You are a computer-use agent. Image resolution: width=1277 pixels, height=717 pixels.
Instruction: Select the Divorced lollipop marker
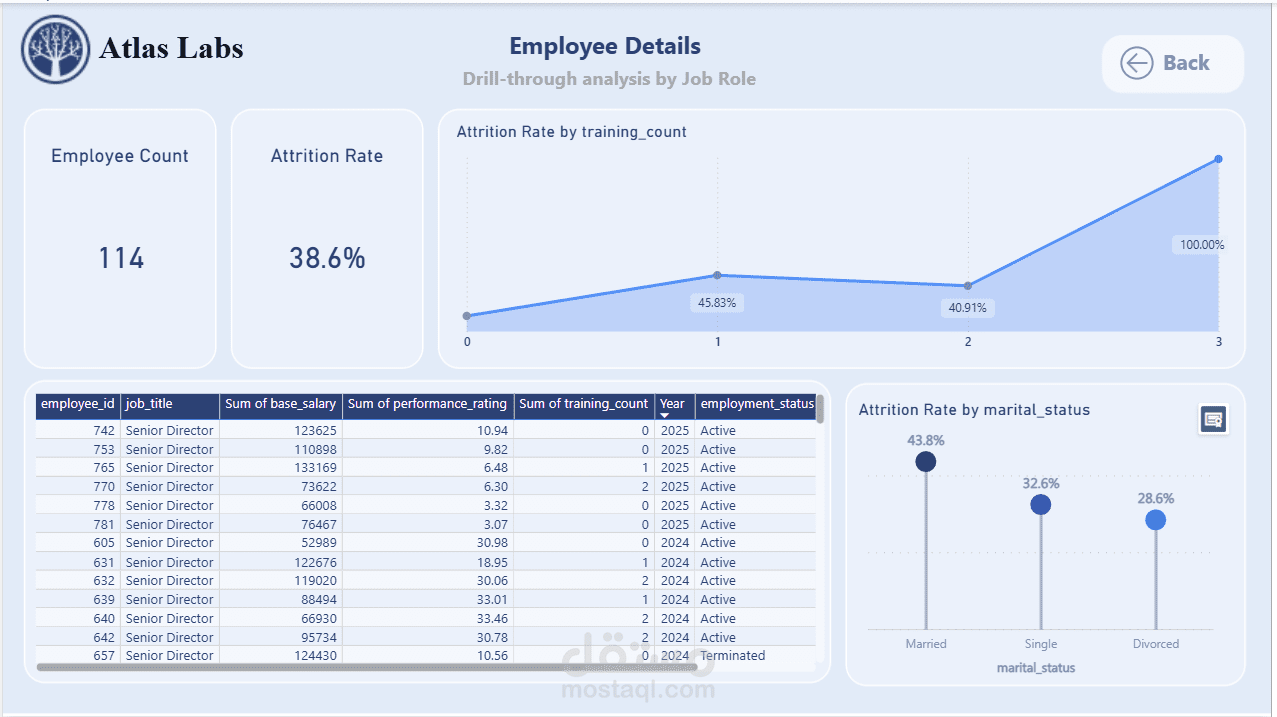click(1156, 520)
